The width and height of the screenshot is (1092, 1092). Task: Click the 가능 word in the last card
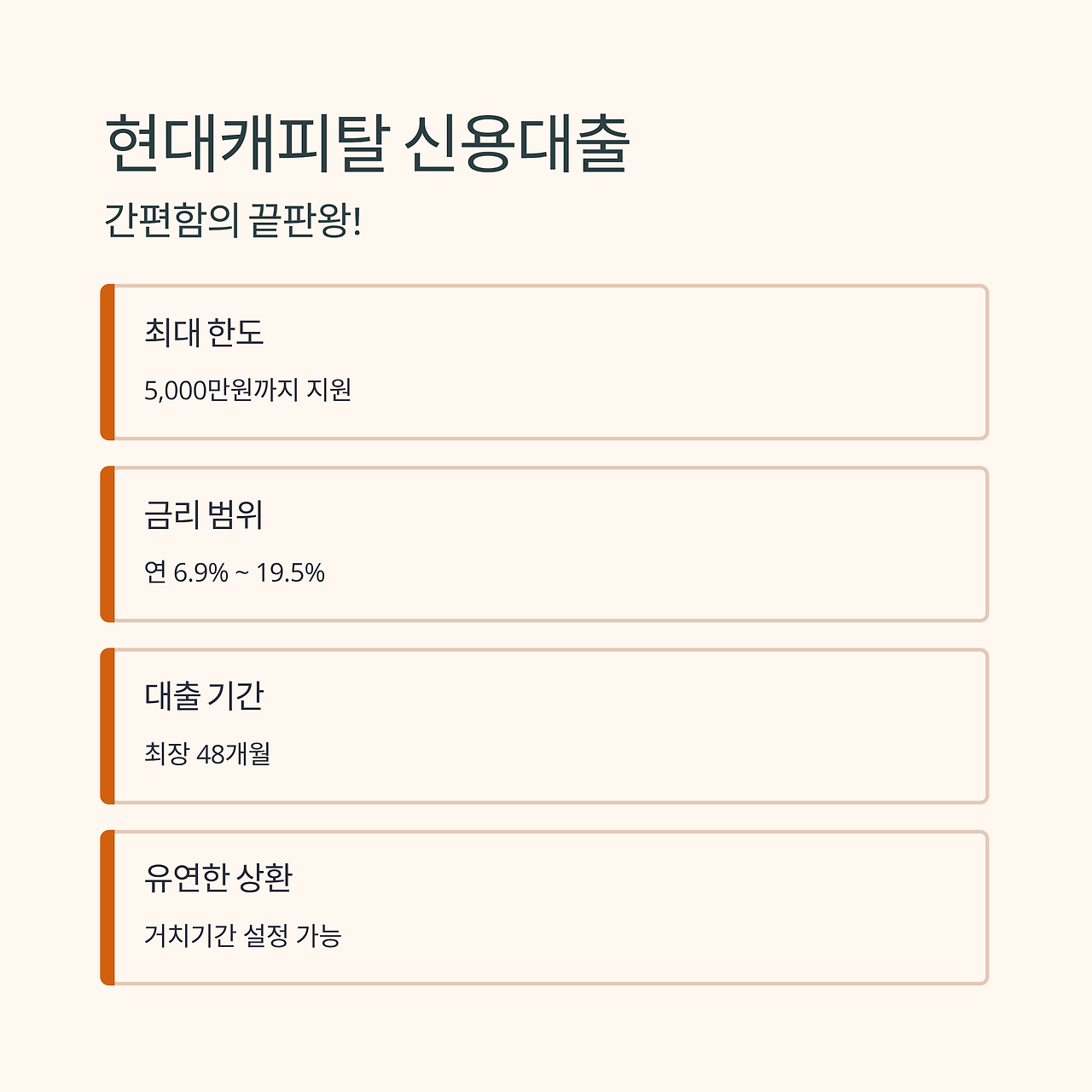[x=319, y=936]
